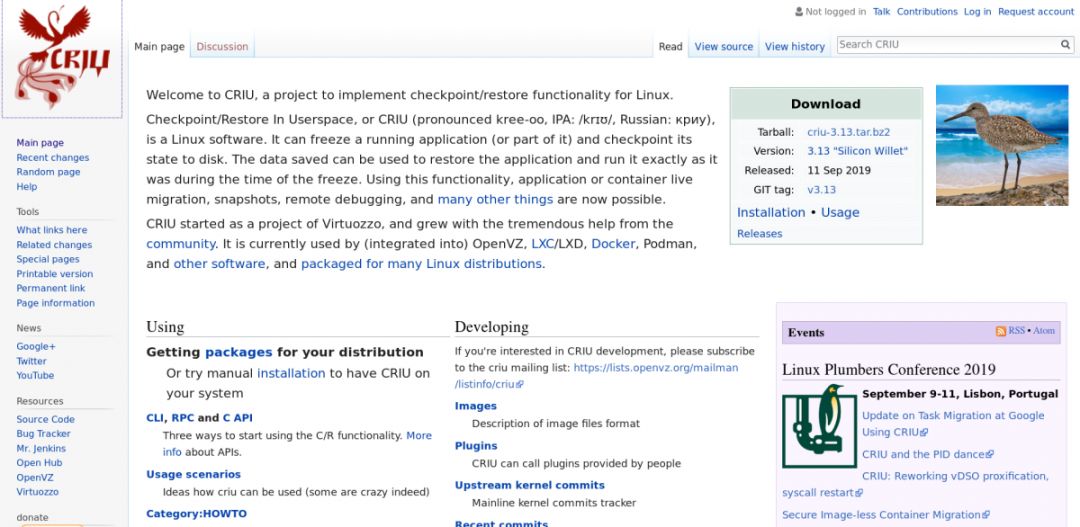Click OpenVZ in Resources sidebar

(34, 477)
